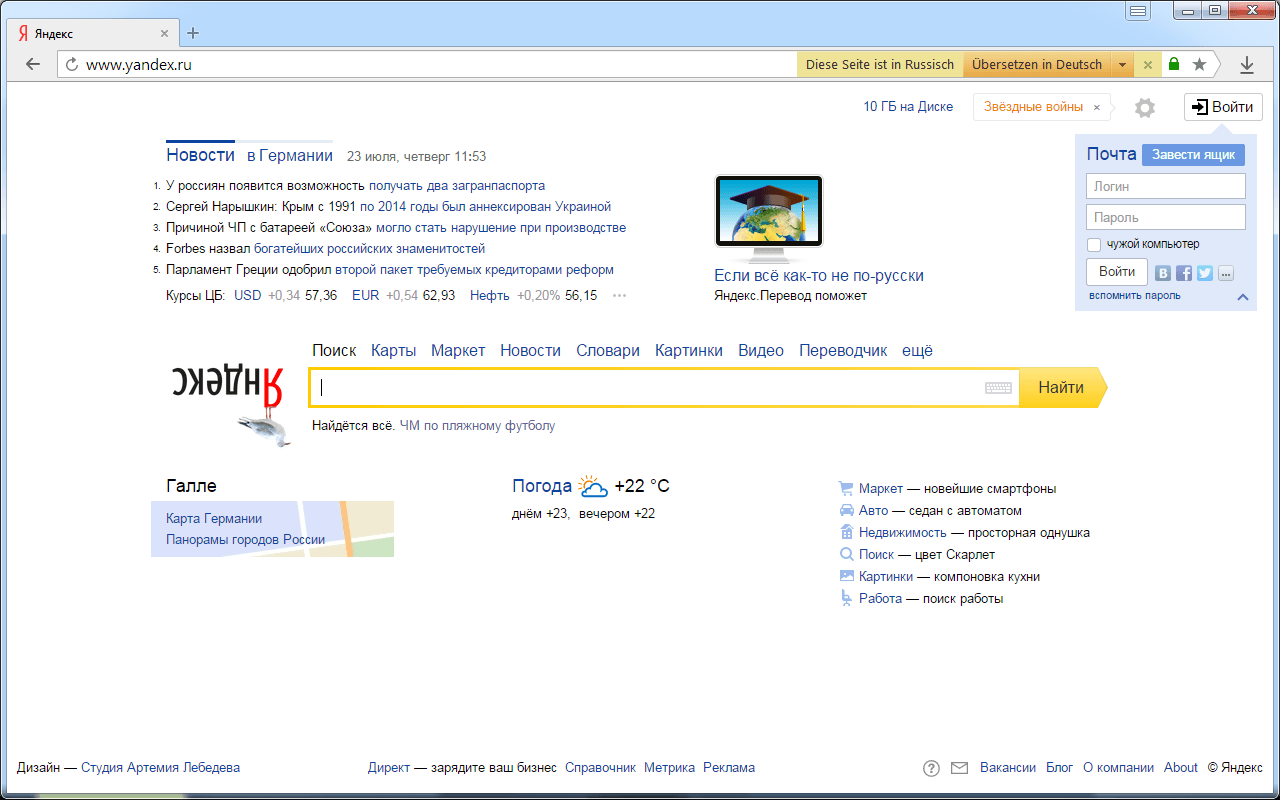Open Студия Артемия Лебедева link
The width and height of the screenshot is (1280, 800).
click(x=160, y=768)
